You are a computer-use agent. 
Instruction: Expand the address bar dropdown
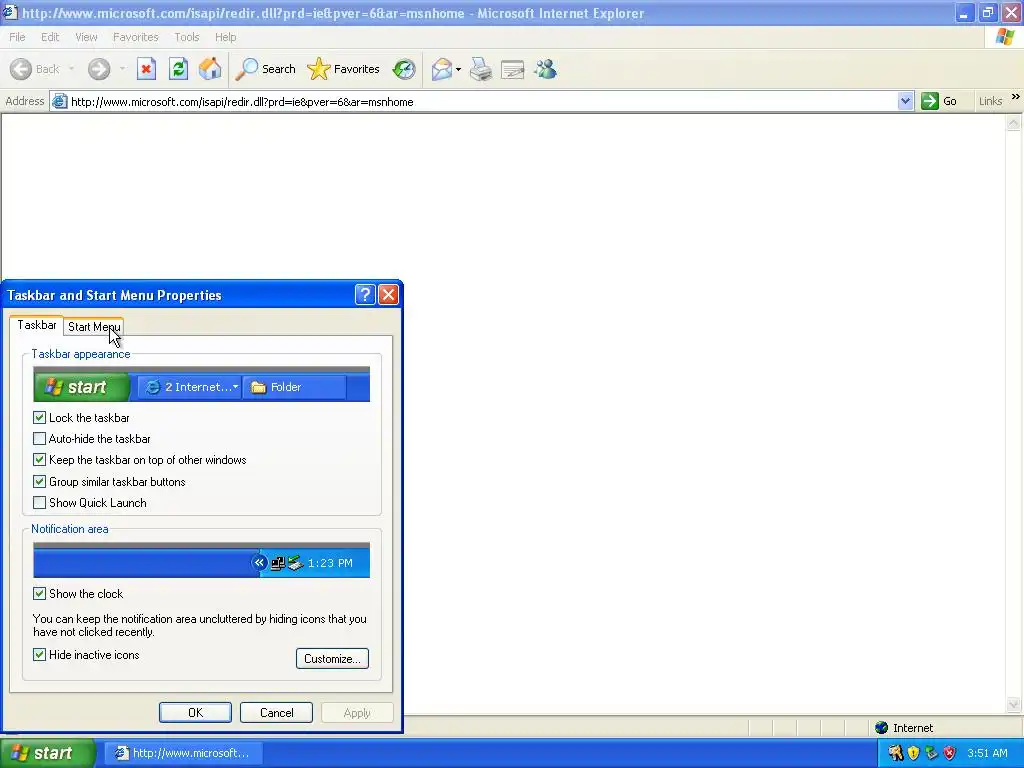point(905,101)
